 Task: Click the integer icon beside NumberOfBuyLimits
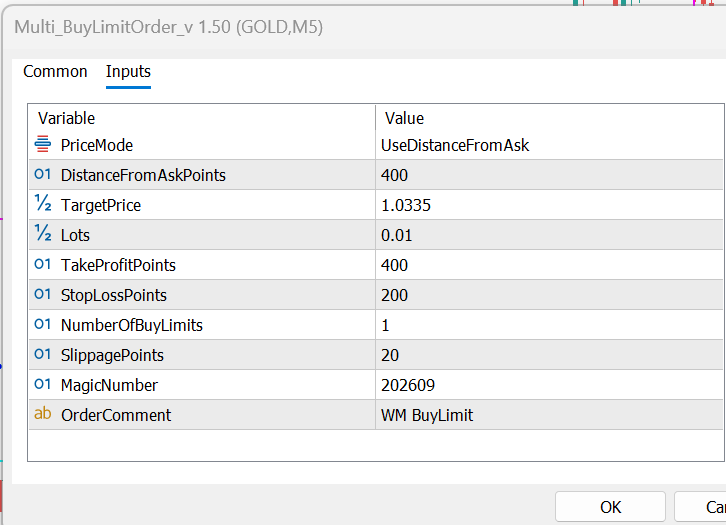click(43, 324)
